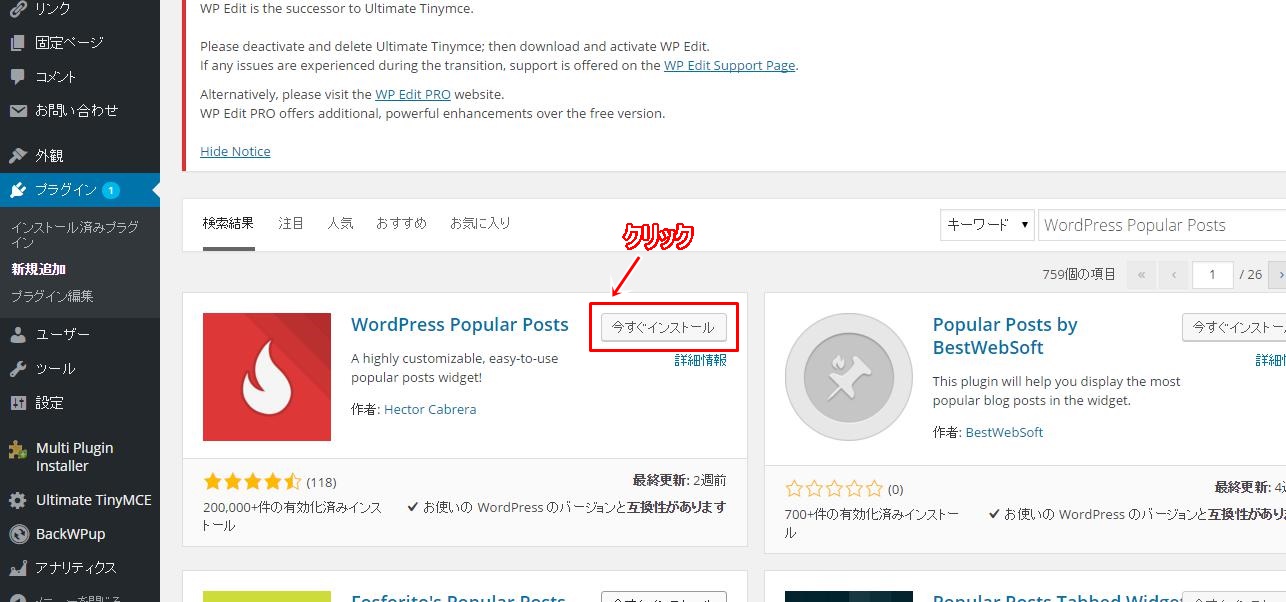Open the BestWebSoft author link
Image resolution: width=1286 pixels, height=602 pixels.
coord(1004,432)
